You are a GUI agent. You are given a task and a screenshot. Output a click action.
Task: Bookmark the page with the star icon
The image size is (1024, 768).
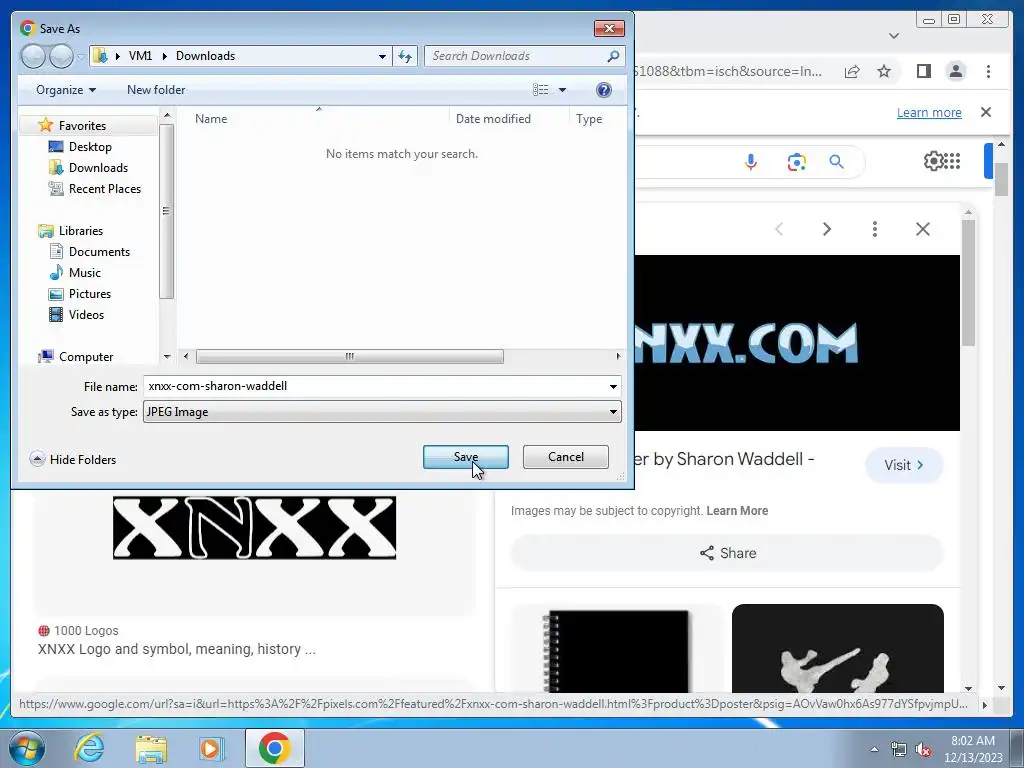point(884,71)
